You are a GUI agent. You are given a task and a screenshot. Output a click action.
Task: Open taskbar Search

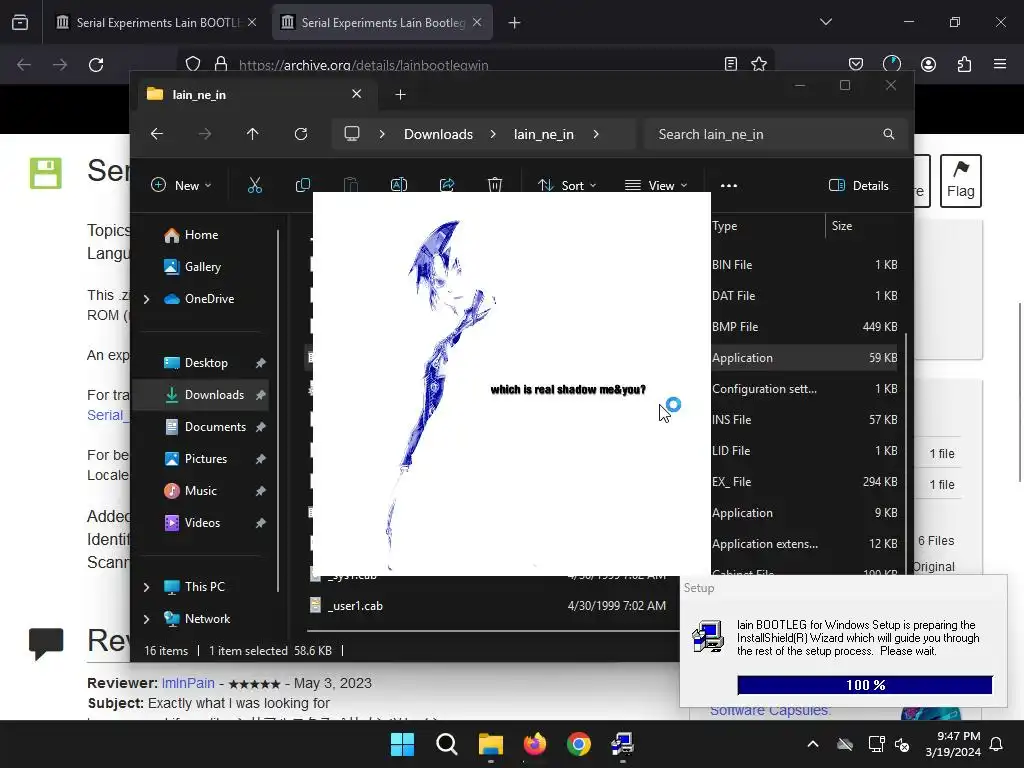447,744
